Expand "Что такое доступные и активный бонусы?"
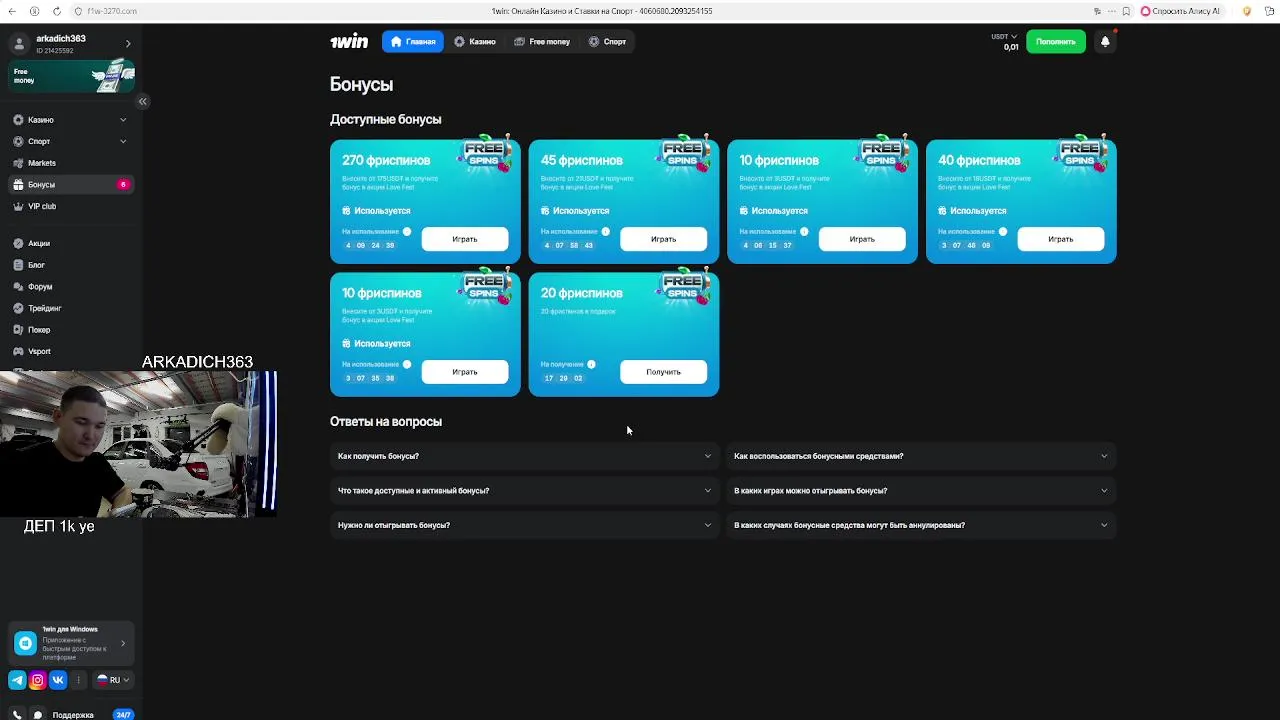This screenshot has width=1280, height=720. (524, 491)
